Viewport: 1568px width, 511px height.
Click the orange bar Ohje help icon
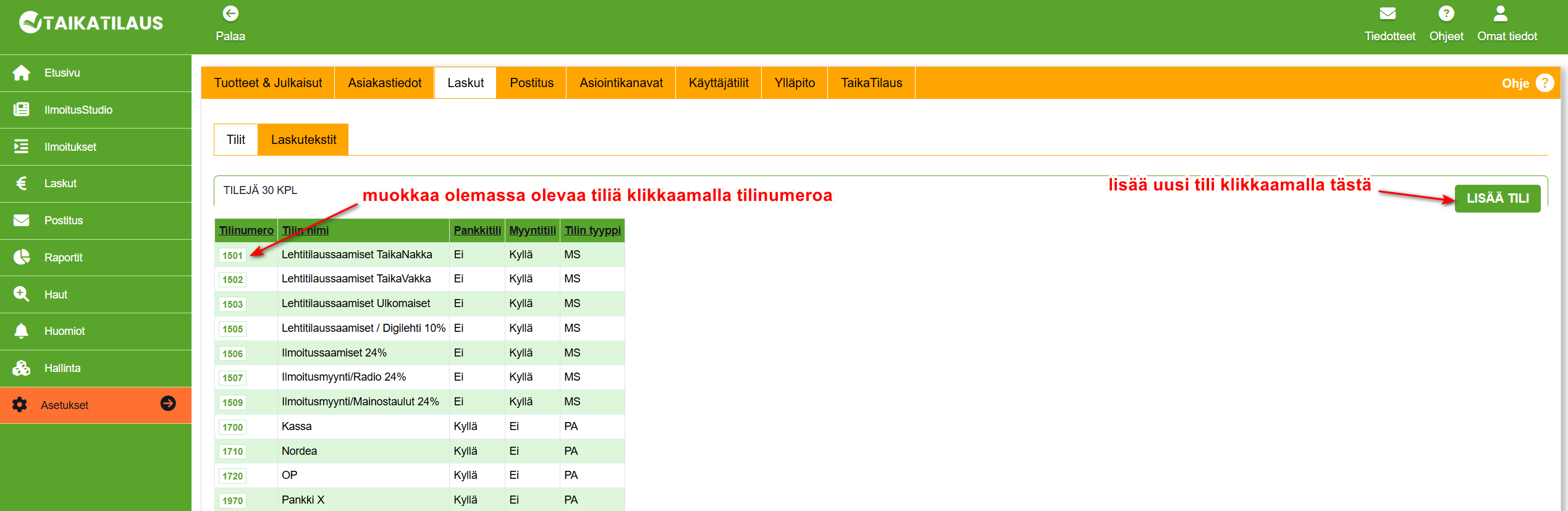[x=1545, y=83]
